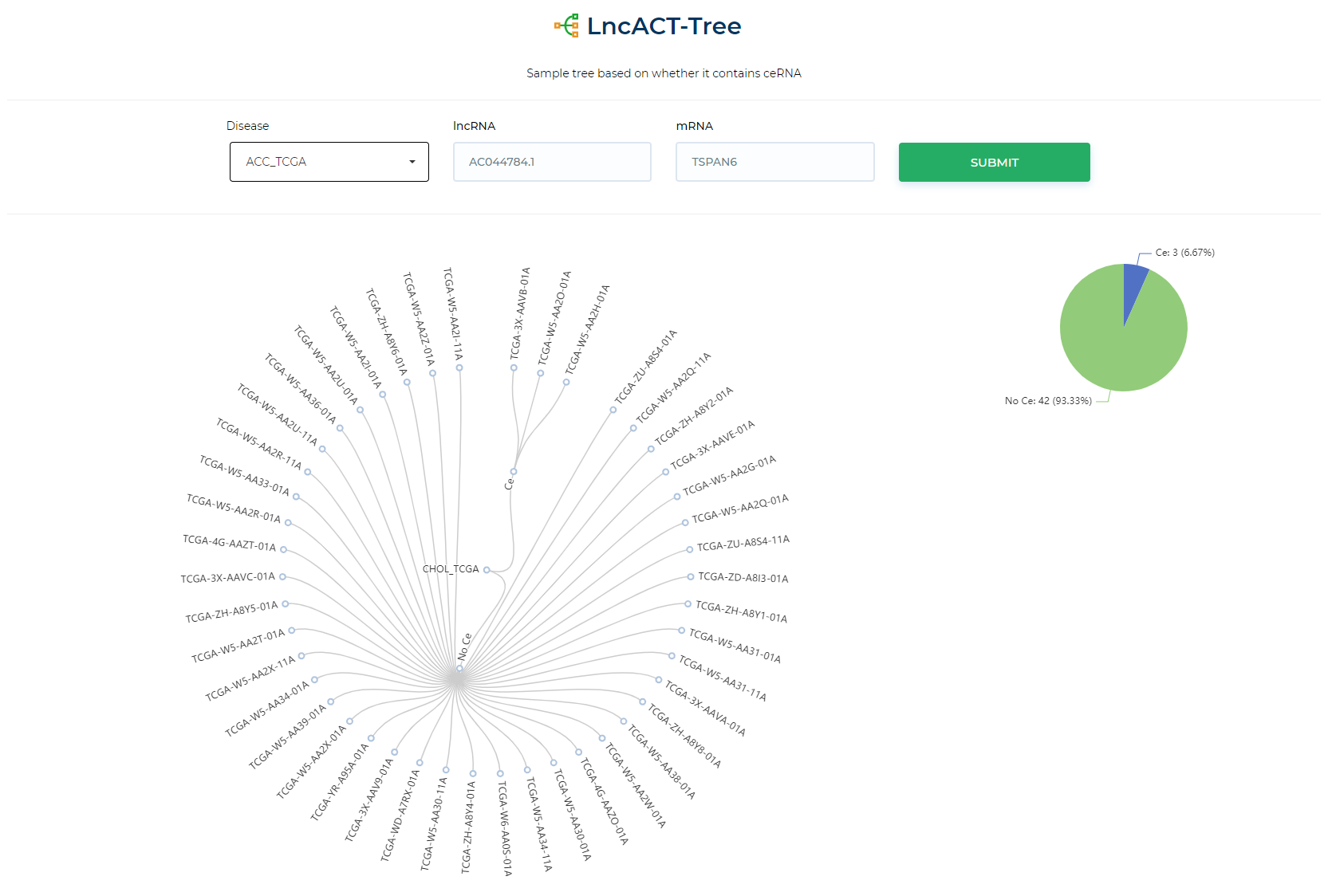The width and height of the screenshot is (1328, 896).
Task: Click the TCGA-W5-AA2I-11A sample node
Action: point(459,367)
